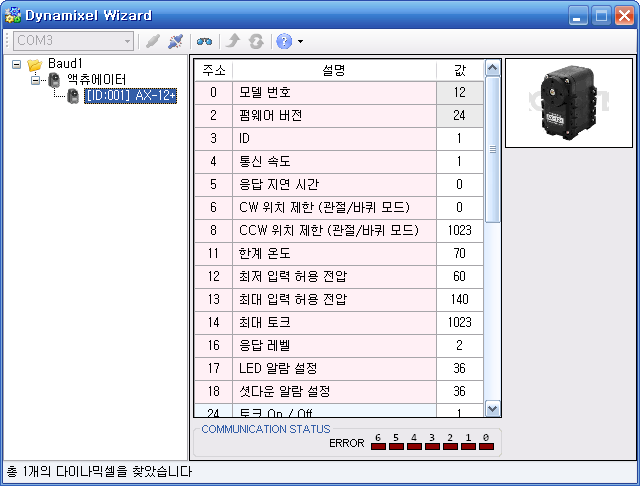Click the Baud1 folder icon

coord(35,65)
